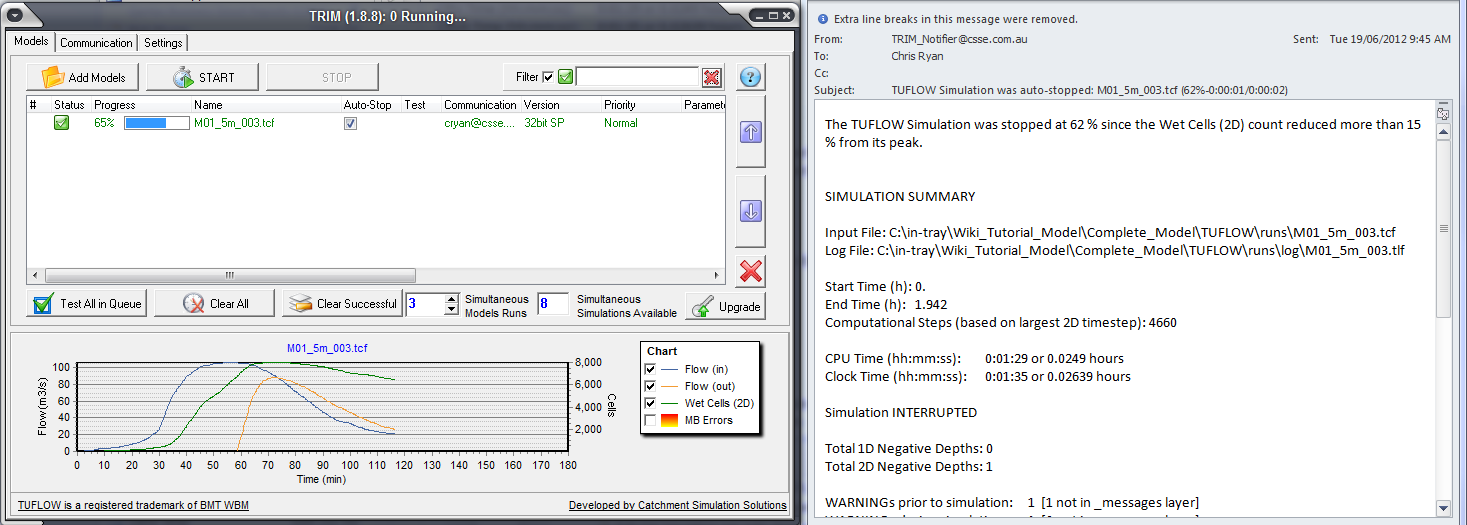Screen dimensions: 1467x525
Task: Increase Simultaneous Models Runs with up arrow
Action: point(451,298)
